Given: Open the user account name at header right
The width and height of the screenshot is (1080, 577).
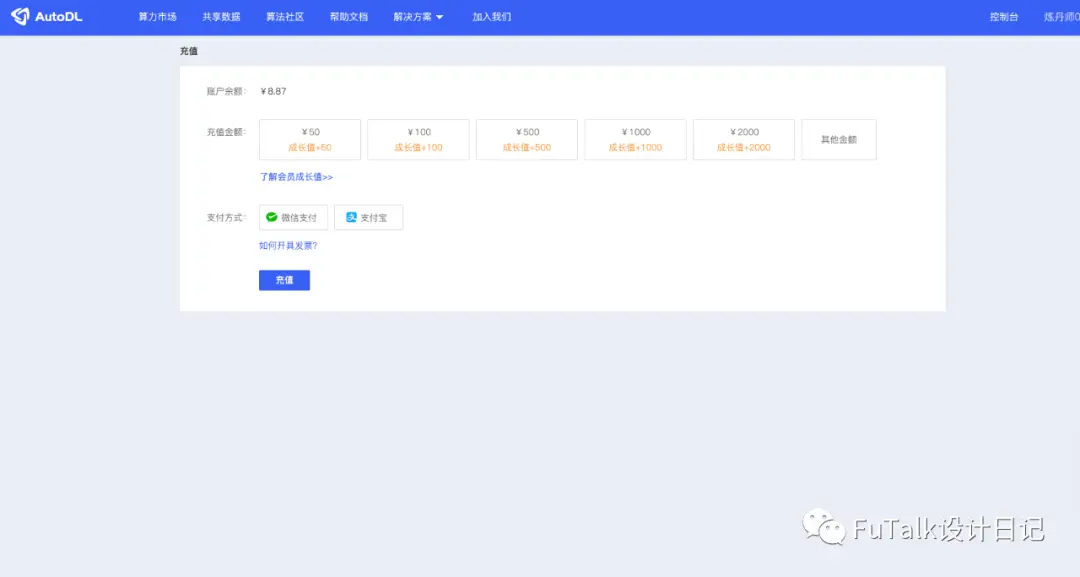Looking at the screenshot, I should point(1061,17).
